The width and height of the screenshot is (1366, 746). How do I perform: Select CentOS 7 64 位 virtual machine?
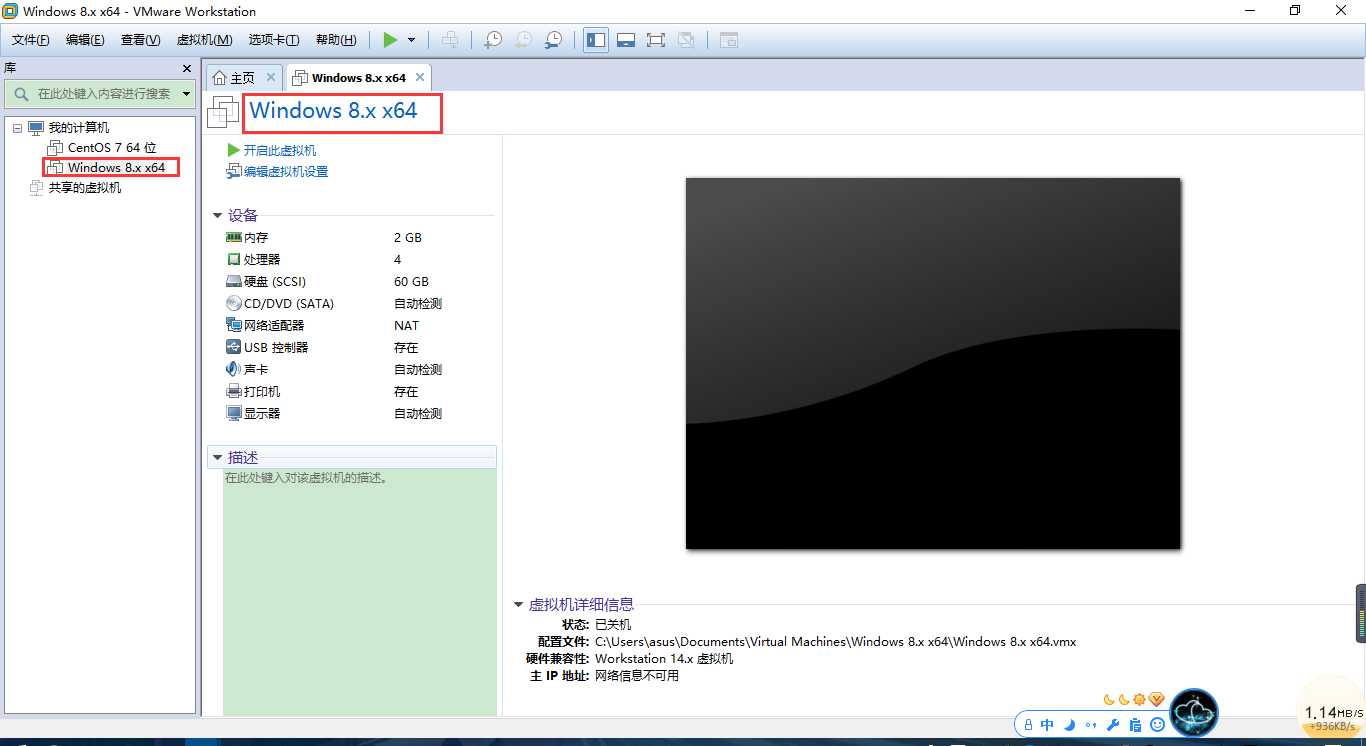pos(112,148)
